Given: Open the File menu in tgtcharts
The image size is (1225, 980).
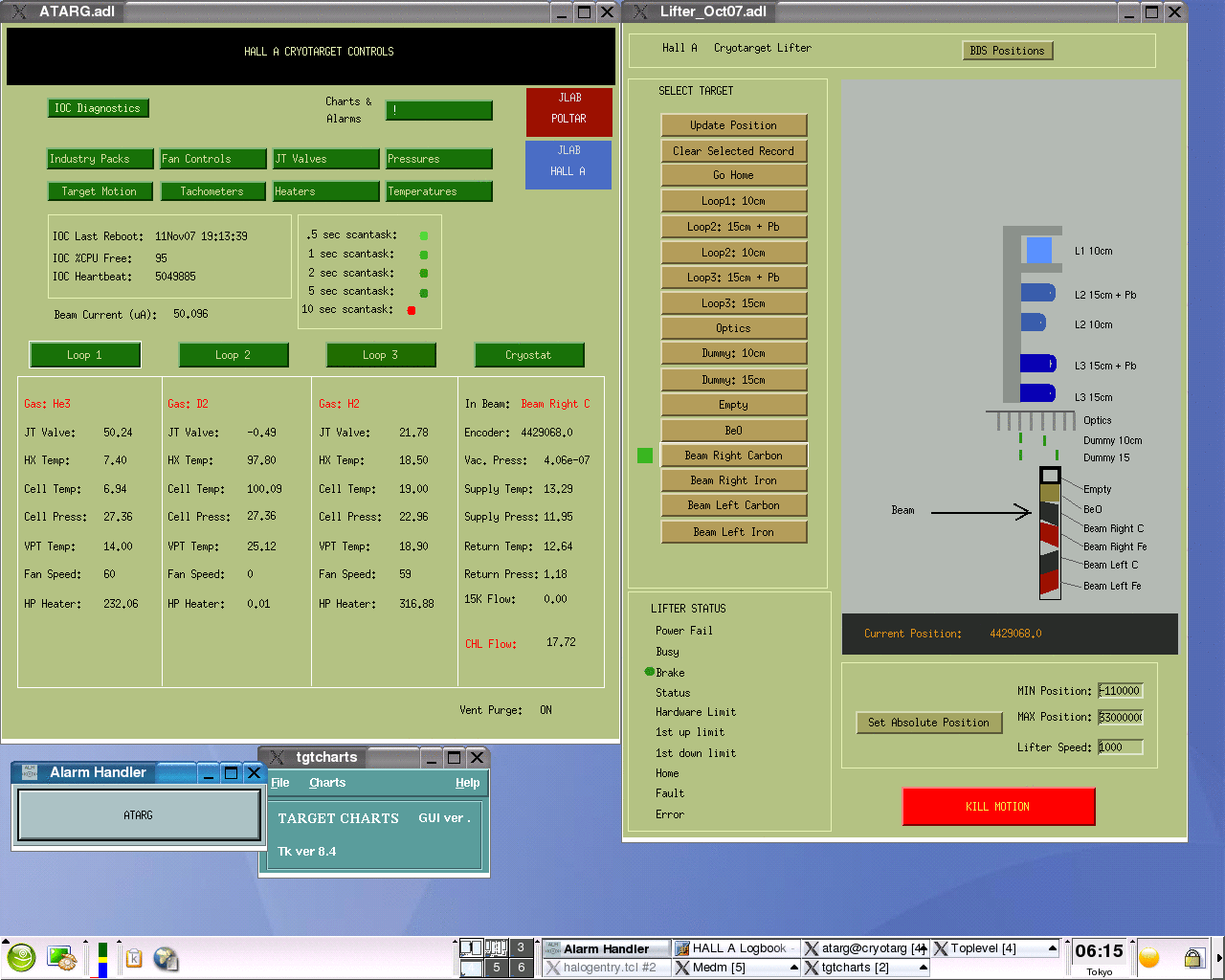Looking at the screenshot, I should (280, 783).
